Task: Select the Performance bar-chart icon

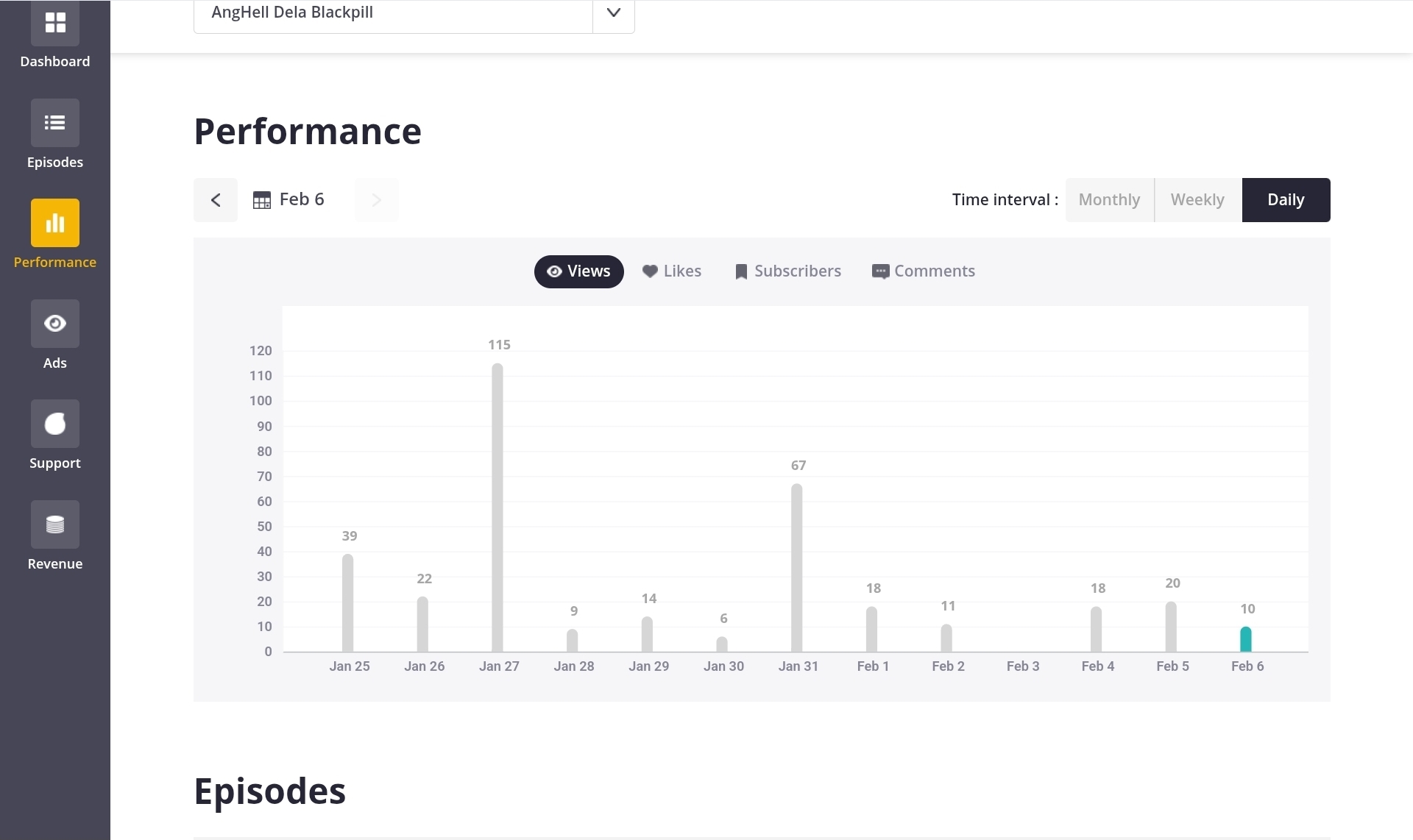Action: pyautogui.click(x=55, y=223)
